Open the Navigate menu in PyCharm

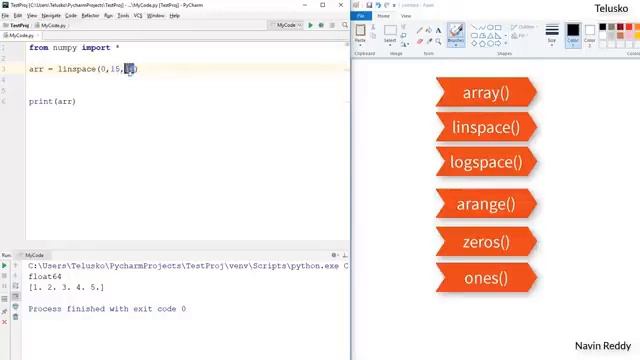click(51, 16)
